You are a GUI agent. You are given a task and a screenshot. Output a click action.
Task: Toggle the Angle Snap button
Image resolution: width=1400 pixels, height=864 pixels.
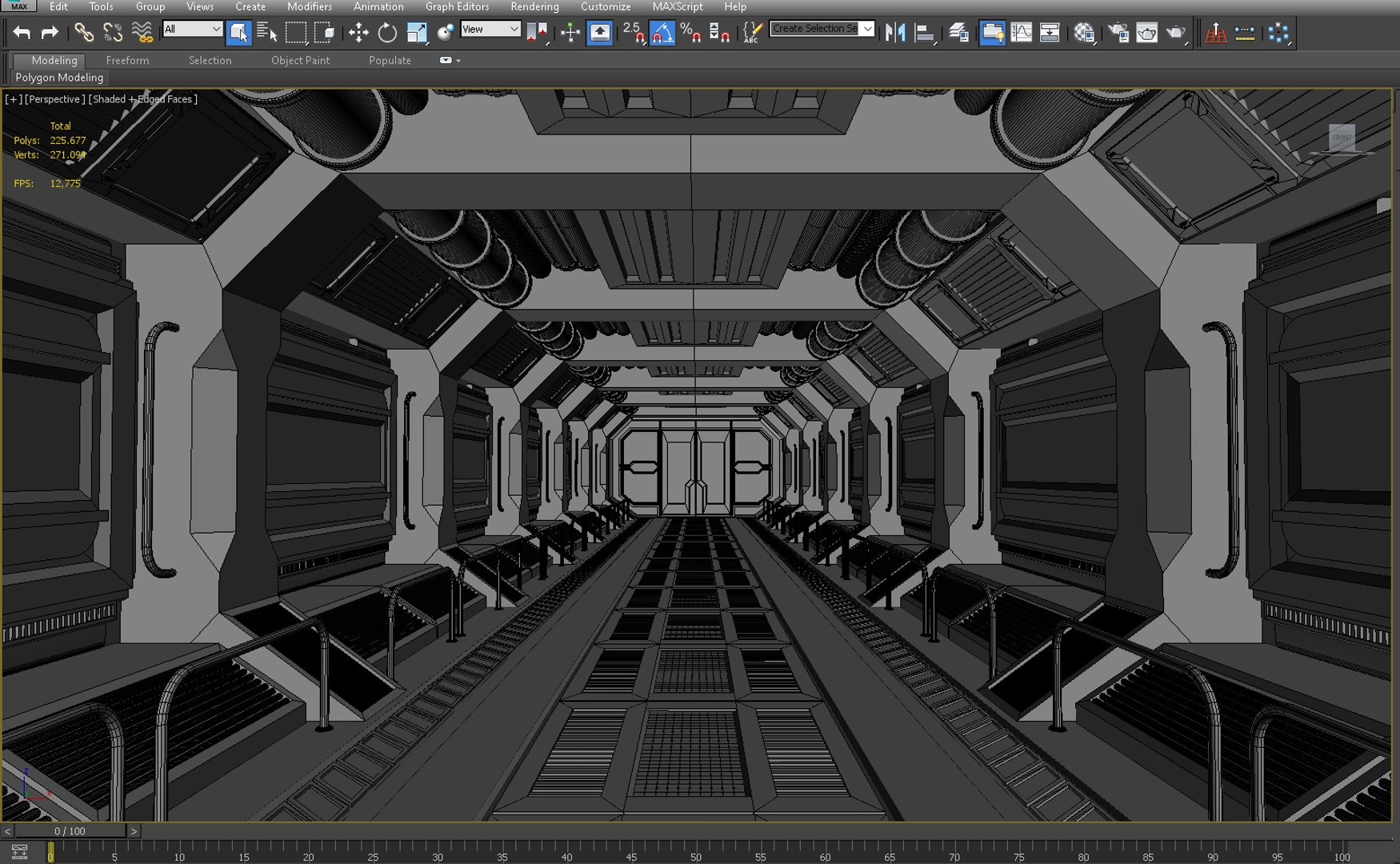pyautogui.click(x=662, y=33)
